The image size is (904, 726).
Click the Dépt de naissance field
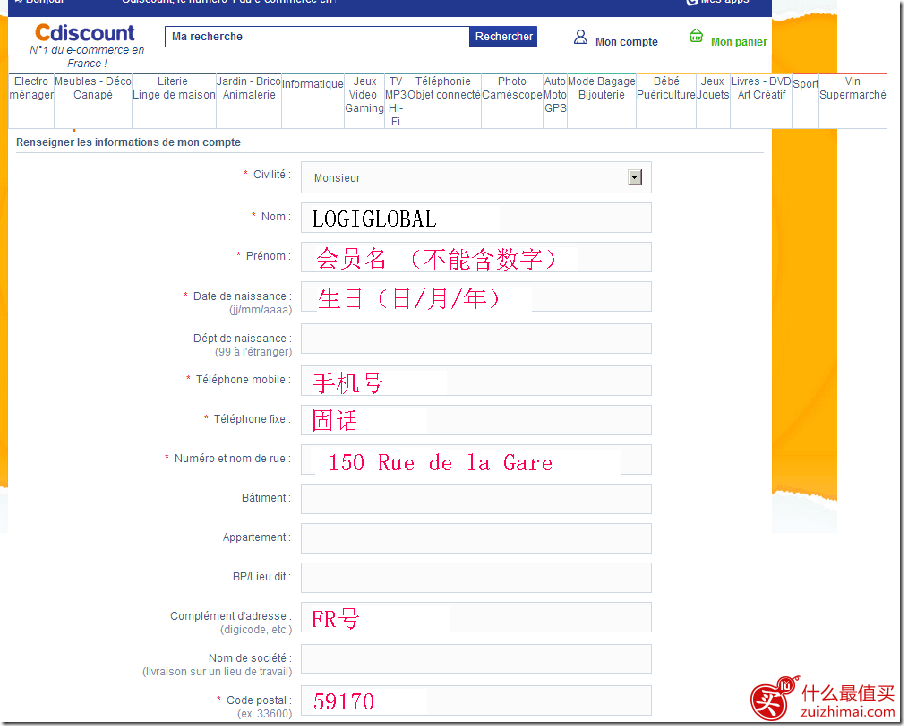tap(476, 338)
